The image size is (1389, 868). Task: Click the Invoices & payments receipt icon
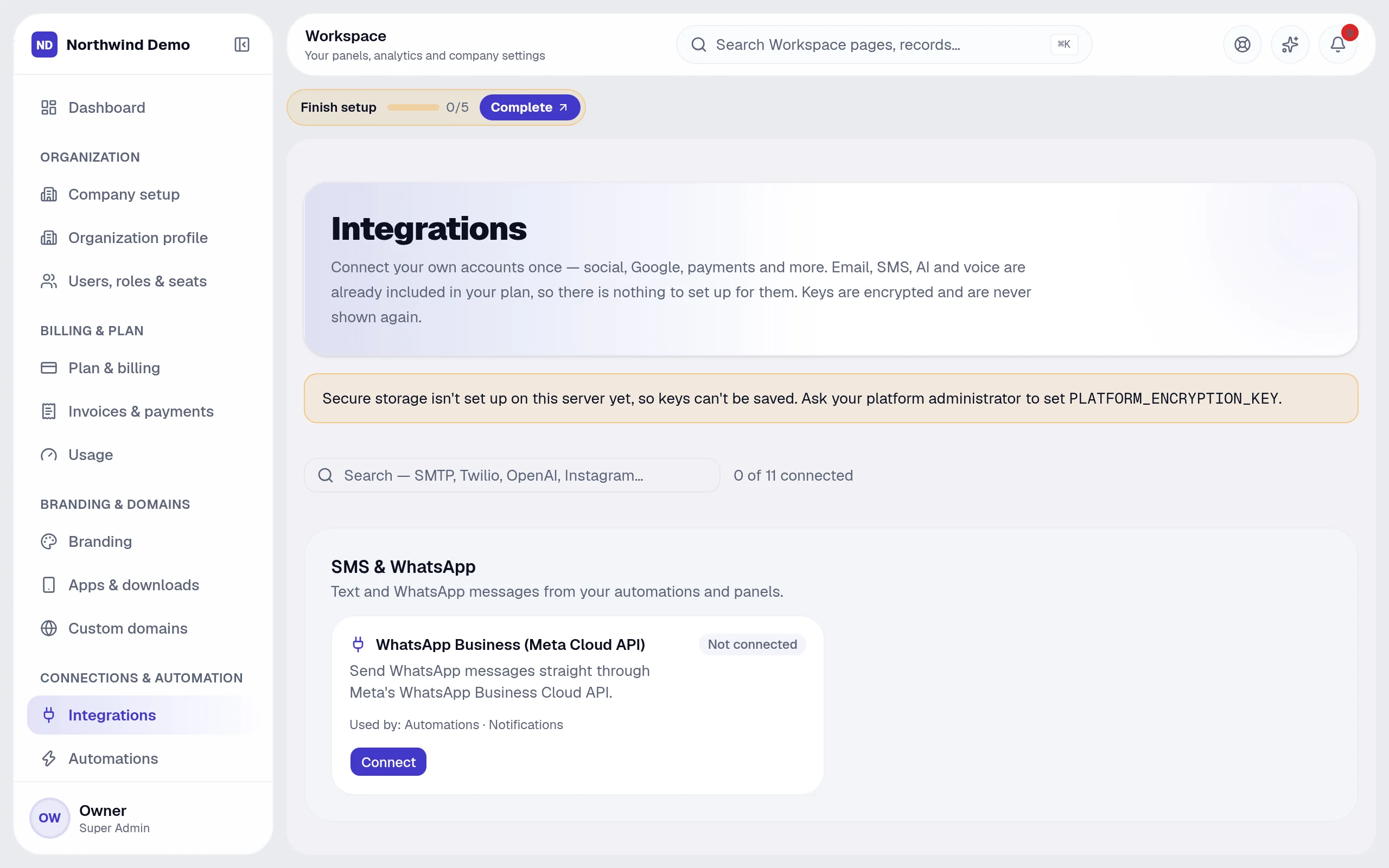[49, 411]
